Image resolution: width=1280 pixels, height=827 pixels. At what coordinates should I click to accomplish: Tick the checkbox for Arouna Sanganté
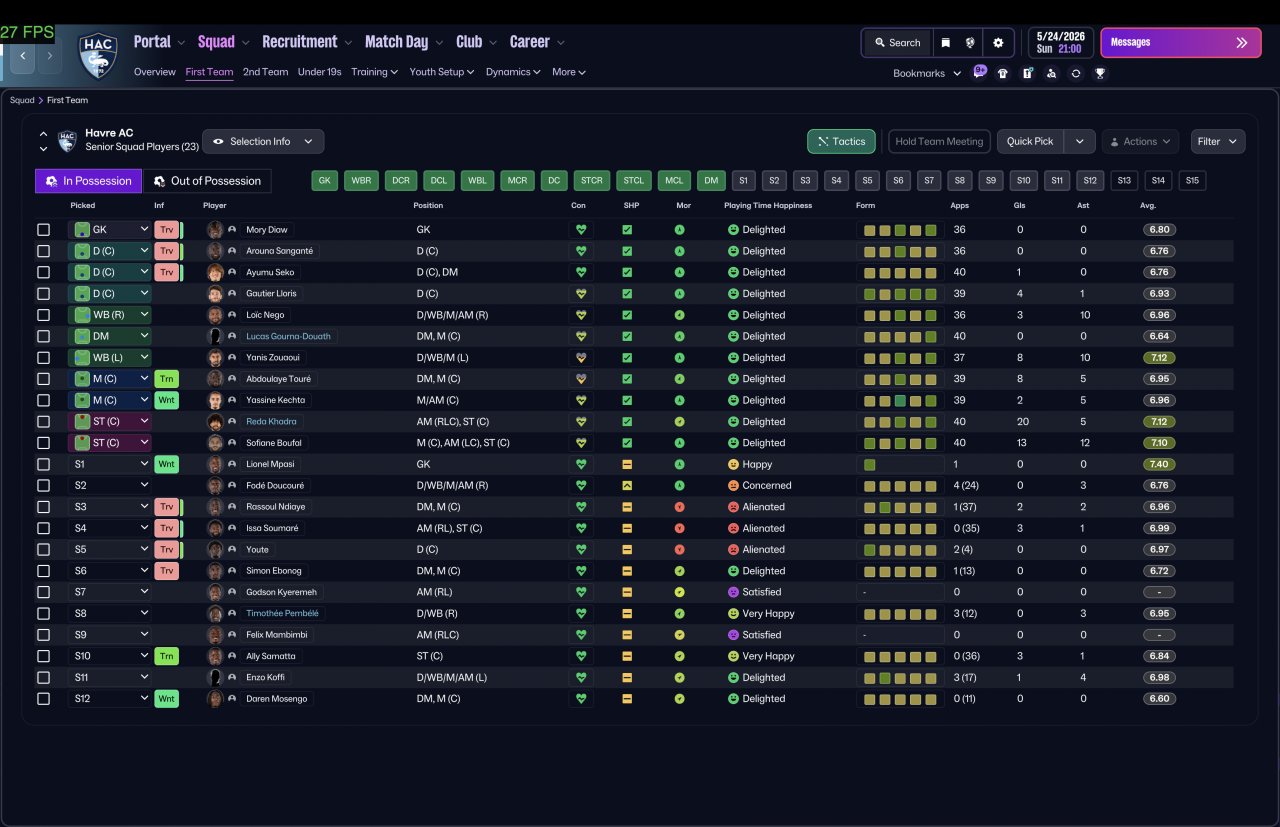(x=43, y=251)
